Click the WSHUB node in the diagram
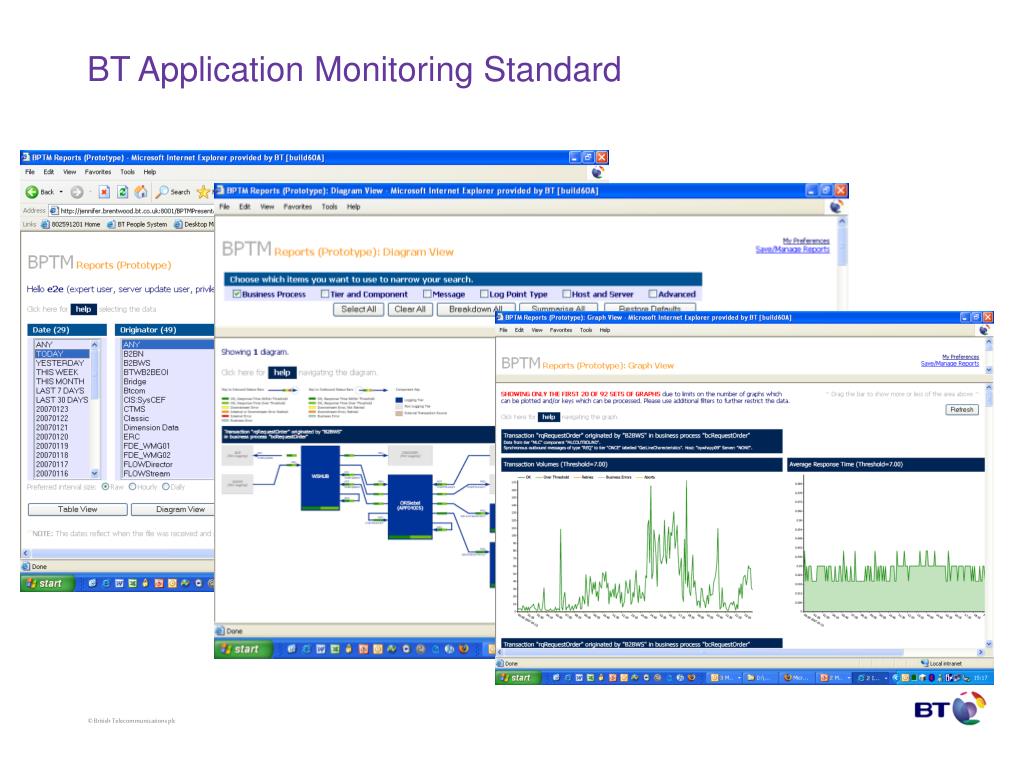This screenshot has height=768, width=1024. pyautogui.click(x=320, y=477)
